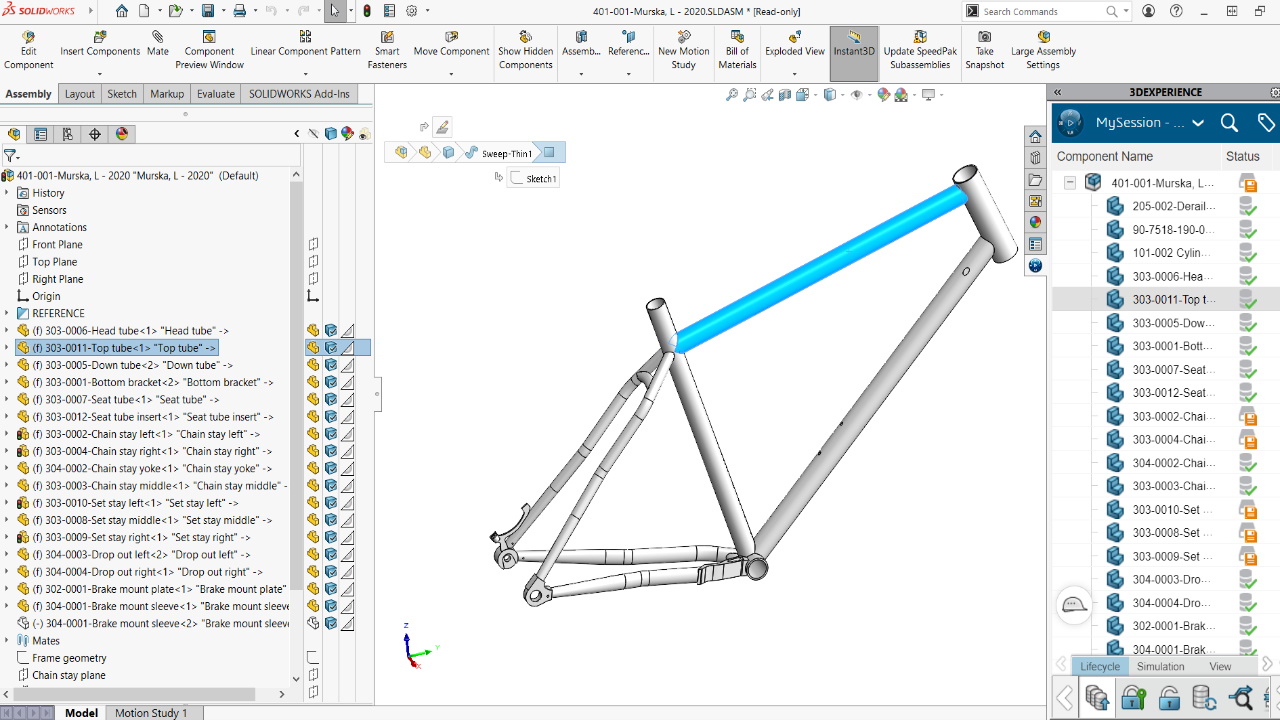This screenshot has height=720, width=1280.
Task: Toggle the Instant3D button
Action: (x=854, y=50)
